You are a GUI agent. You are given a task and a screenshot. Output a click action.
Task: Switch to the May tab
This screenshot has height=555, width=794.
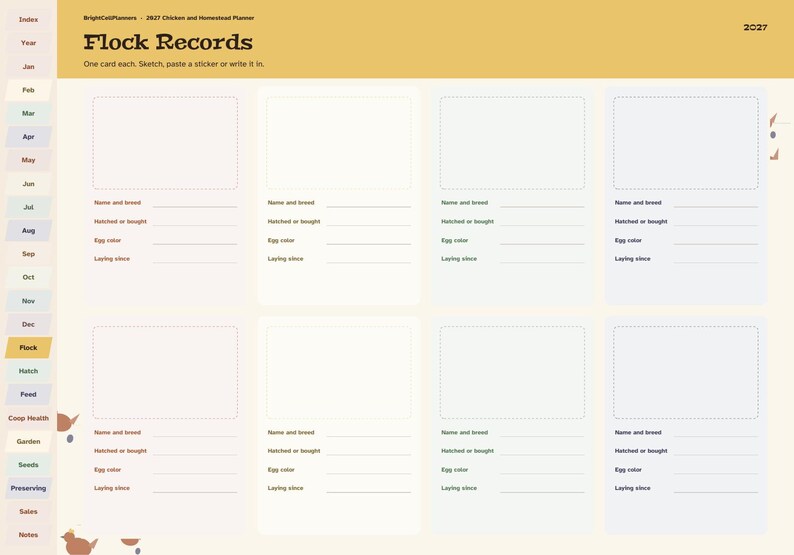(28, 160)
